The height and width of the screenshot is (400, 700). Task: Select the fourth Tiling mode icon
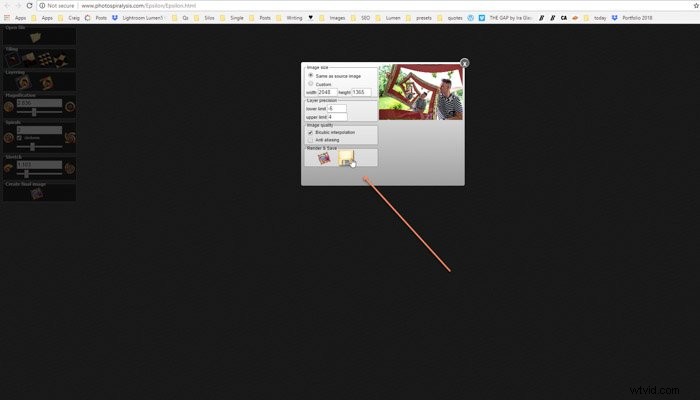[x=61, y=59]
